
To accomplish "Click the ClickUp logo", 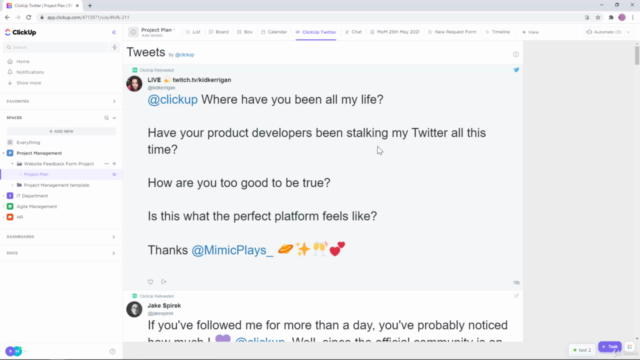I will click(20, 32).
